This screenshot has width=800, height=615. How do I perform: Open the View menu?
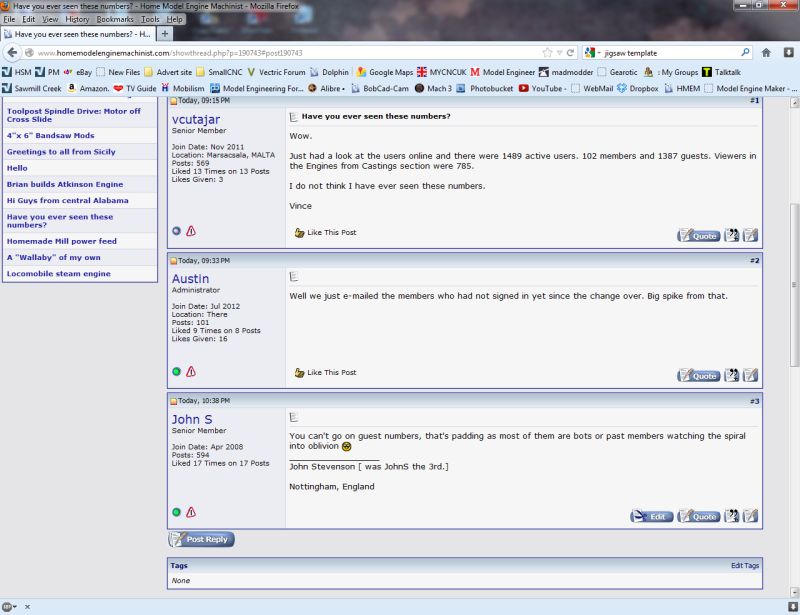pos(50,19)
